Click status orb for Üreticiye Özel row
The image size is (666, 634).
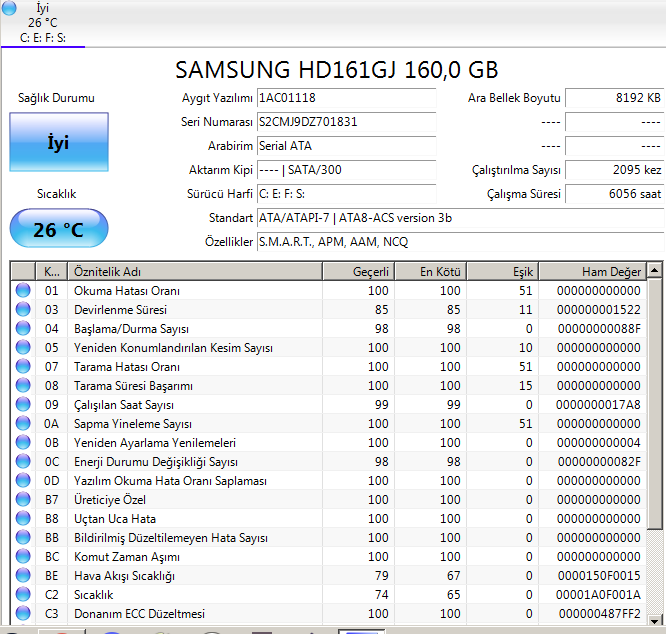click(x=23, y=499)
